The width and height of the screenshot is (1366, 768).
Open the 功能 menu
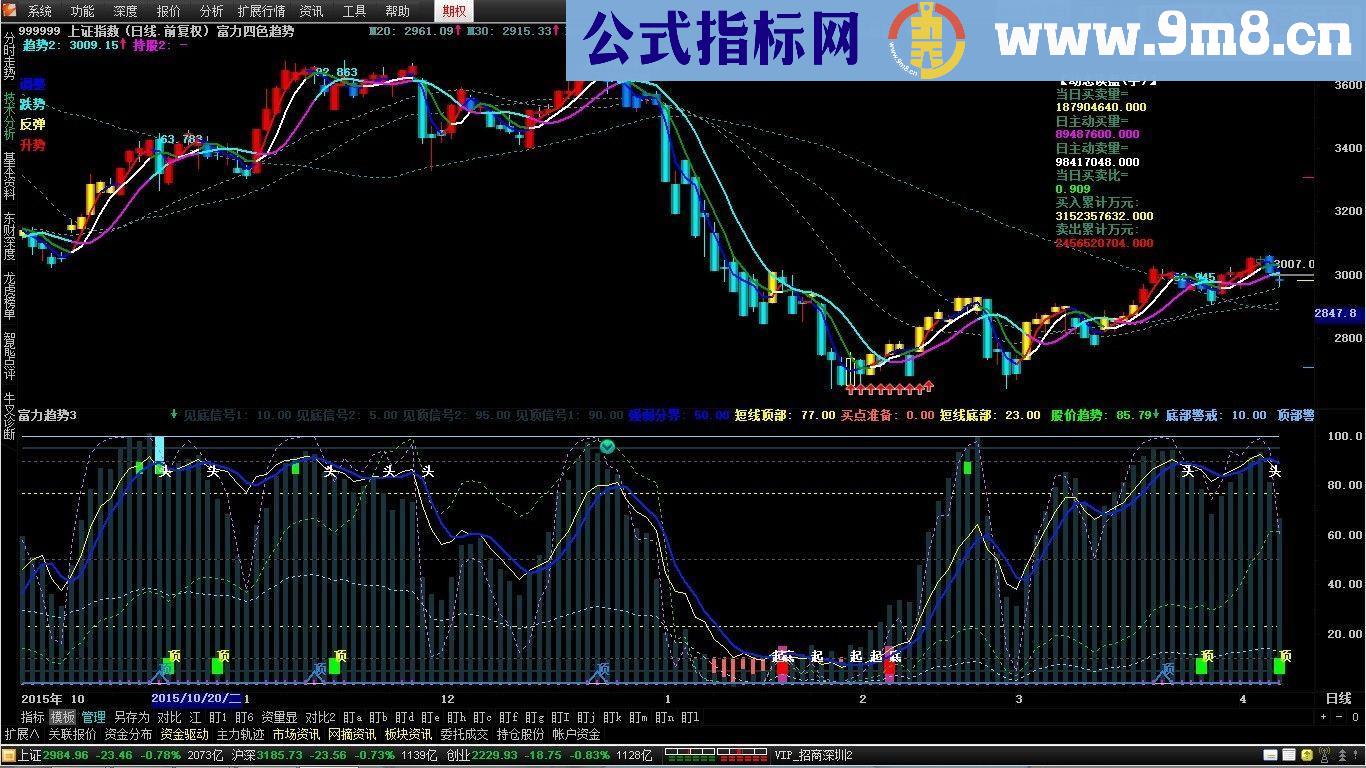pos(84,11)
